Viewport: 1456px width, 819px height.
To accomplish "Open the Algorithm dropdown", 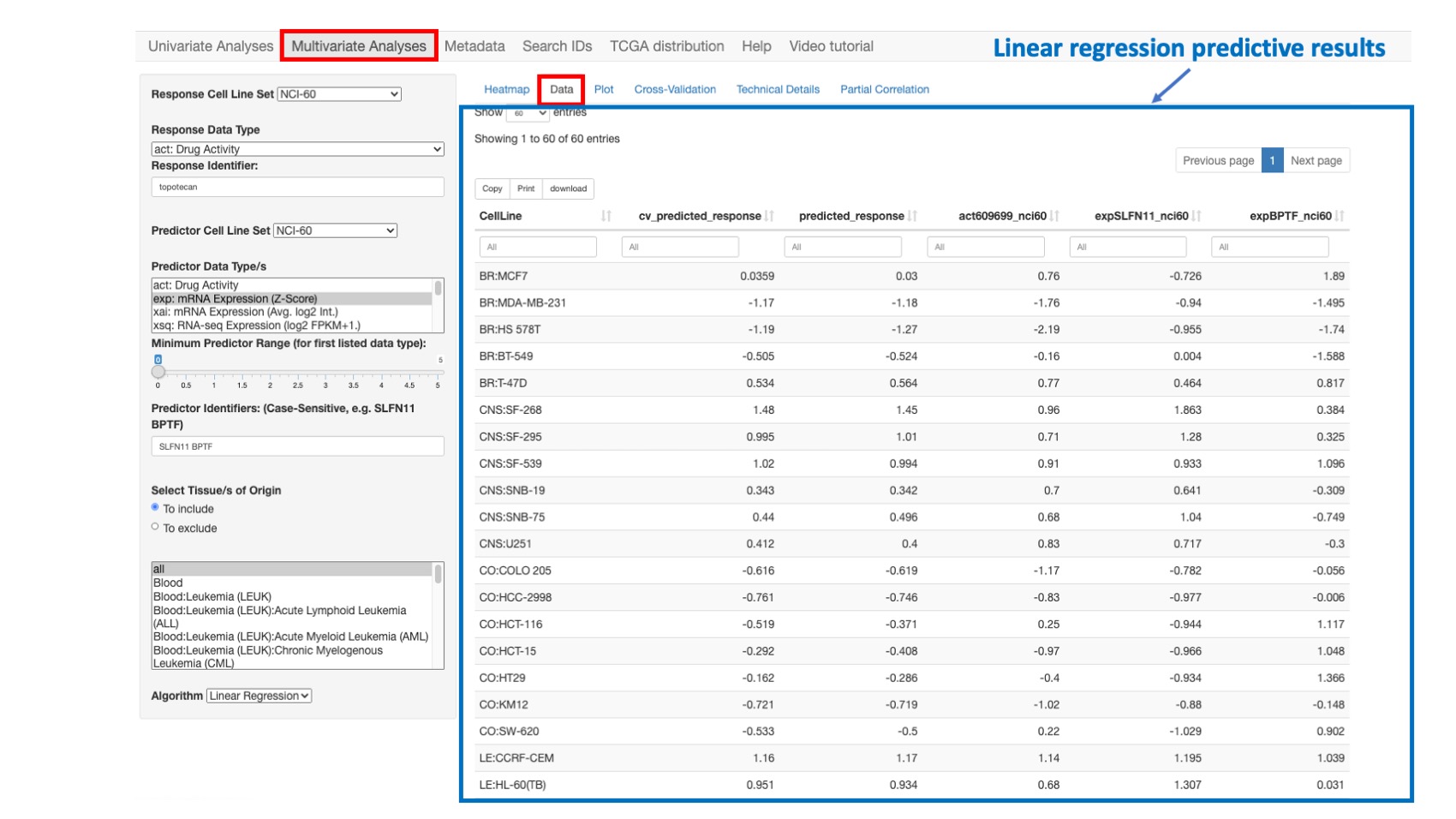I will [x=257, y=696].
